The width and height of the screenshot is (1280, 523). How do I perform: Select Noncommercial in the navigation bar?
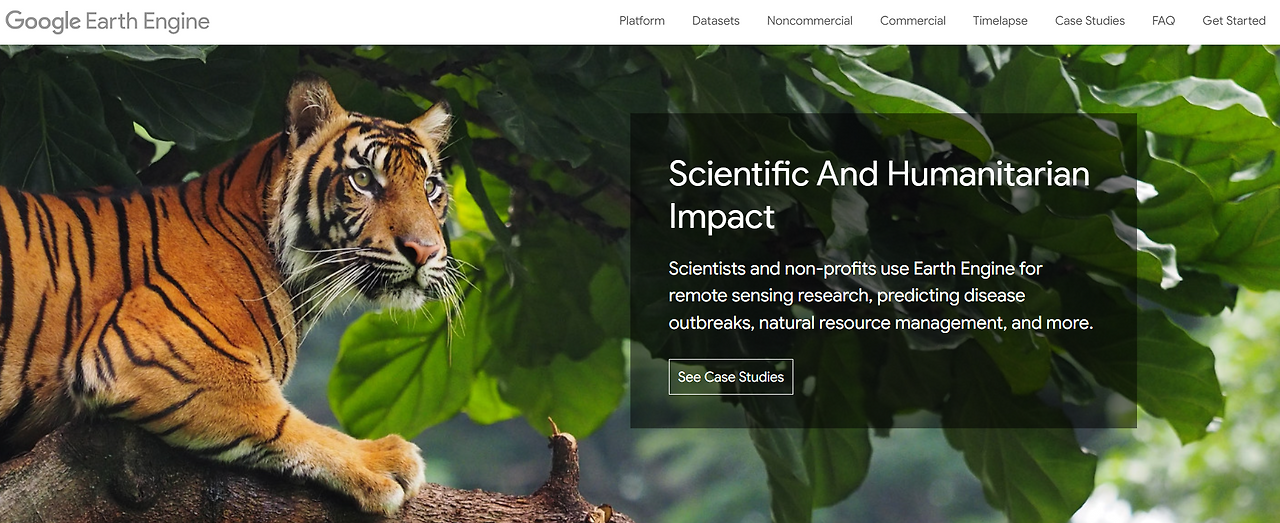(810, 21)
